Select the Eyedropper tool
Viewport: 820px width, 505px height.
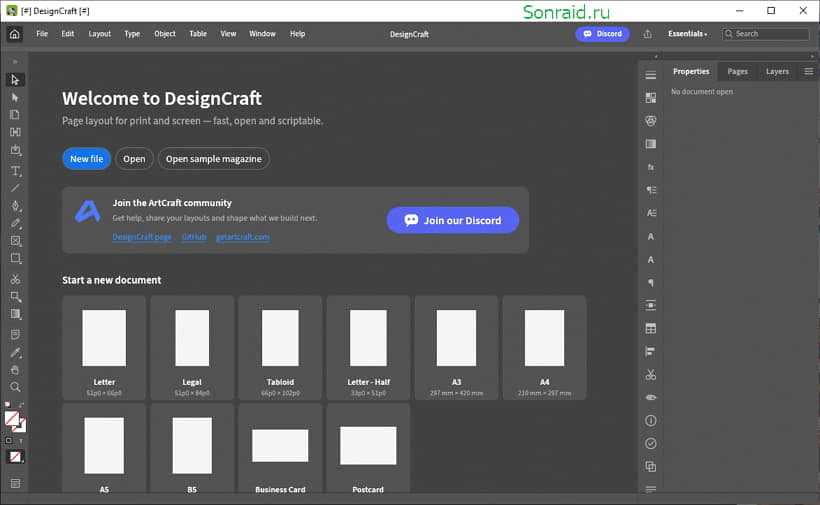(x=16, y=353)
